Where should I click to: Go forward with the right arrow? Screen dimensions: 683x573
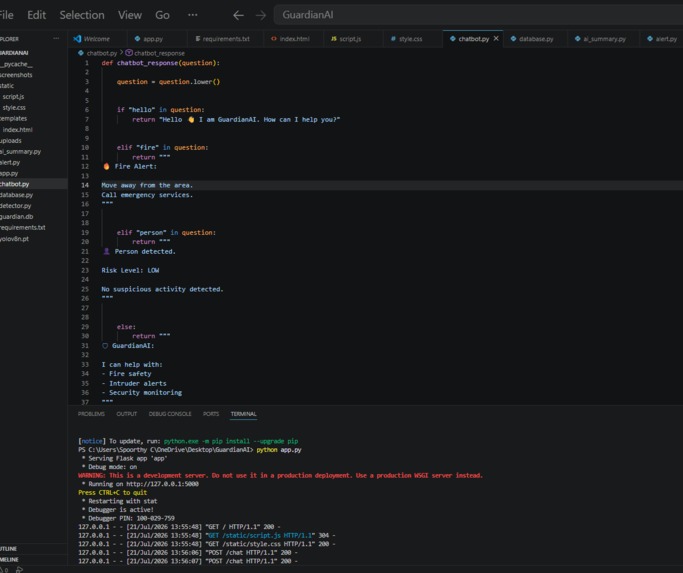point(261,15)
